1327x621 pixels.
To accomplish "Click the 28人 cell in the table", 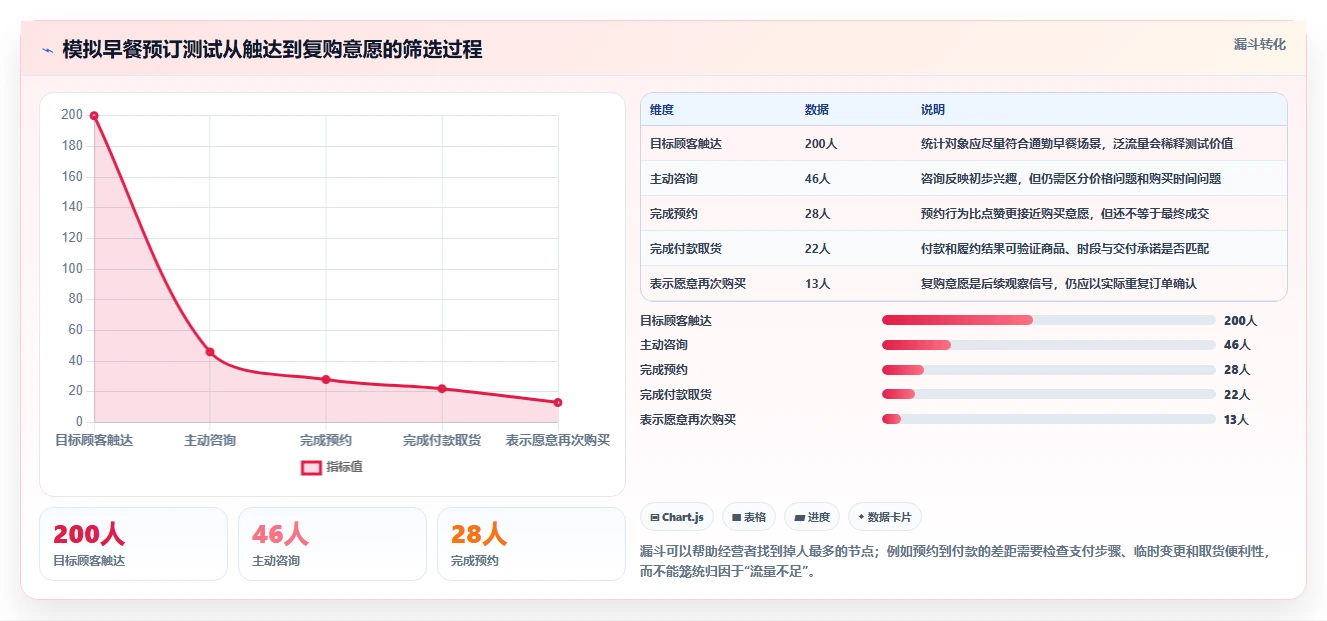I will [x=817, y=214].
